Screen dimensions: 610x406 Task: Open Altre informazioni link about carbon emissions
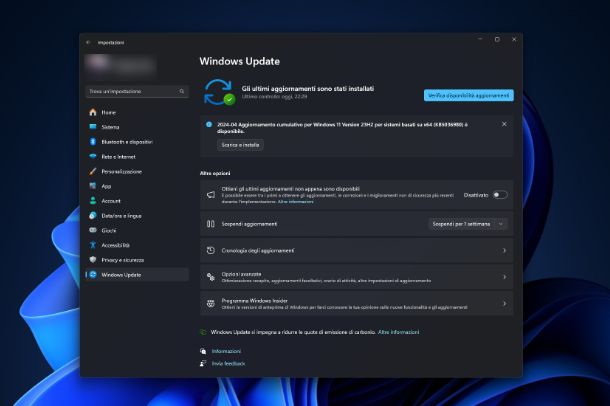(x=398, y=332)
